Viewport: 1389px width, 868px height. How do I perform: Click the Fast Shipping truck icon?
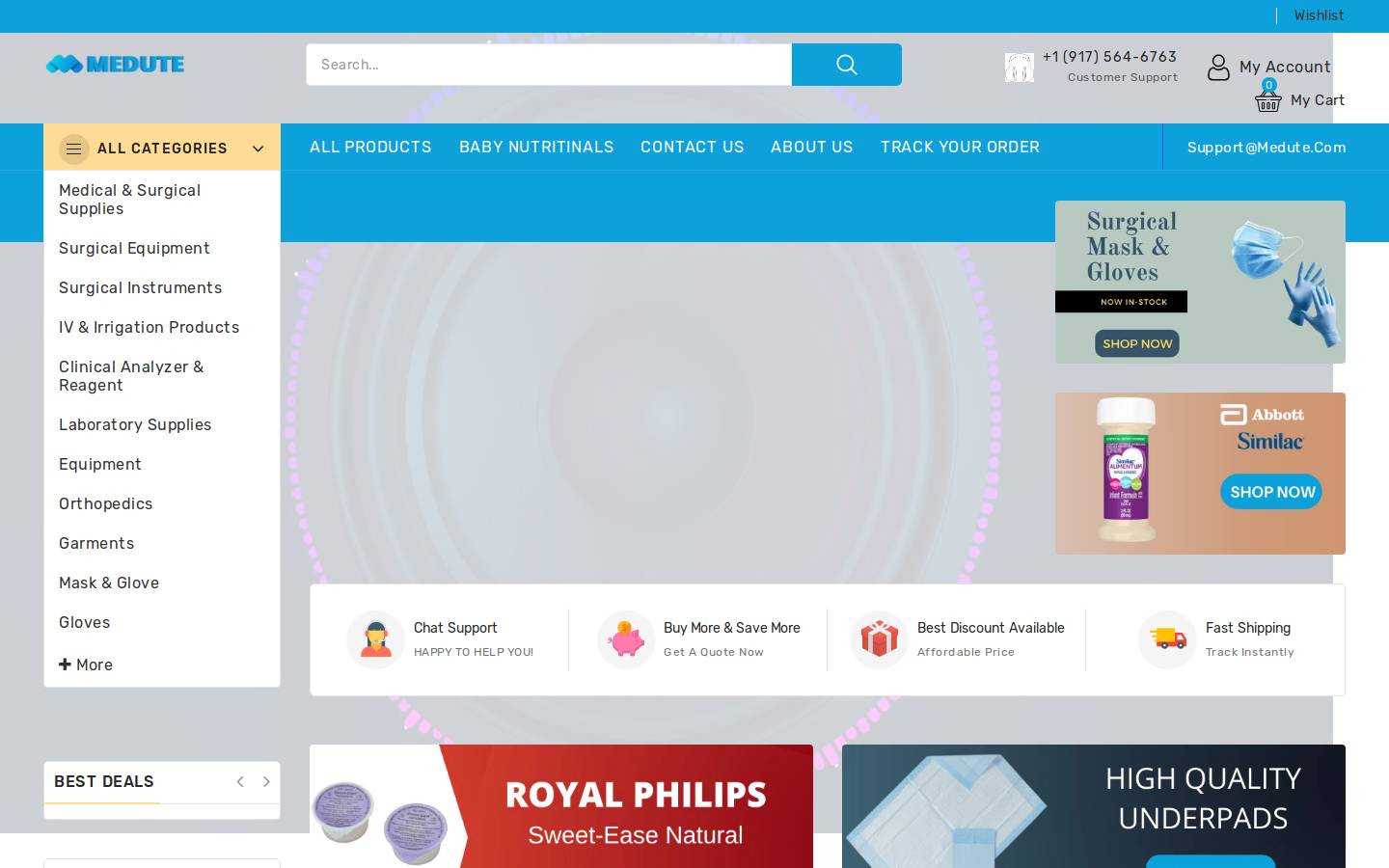[x=1167, y=639]
